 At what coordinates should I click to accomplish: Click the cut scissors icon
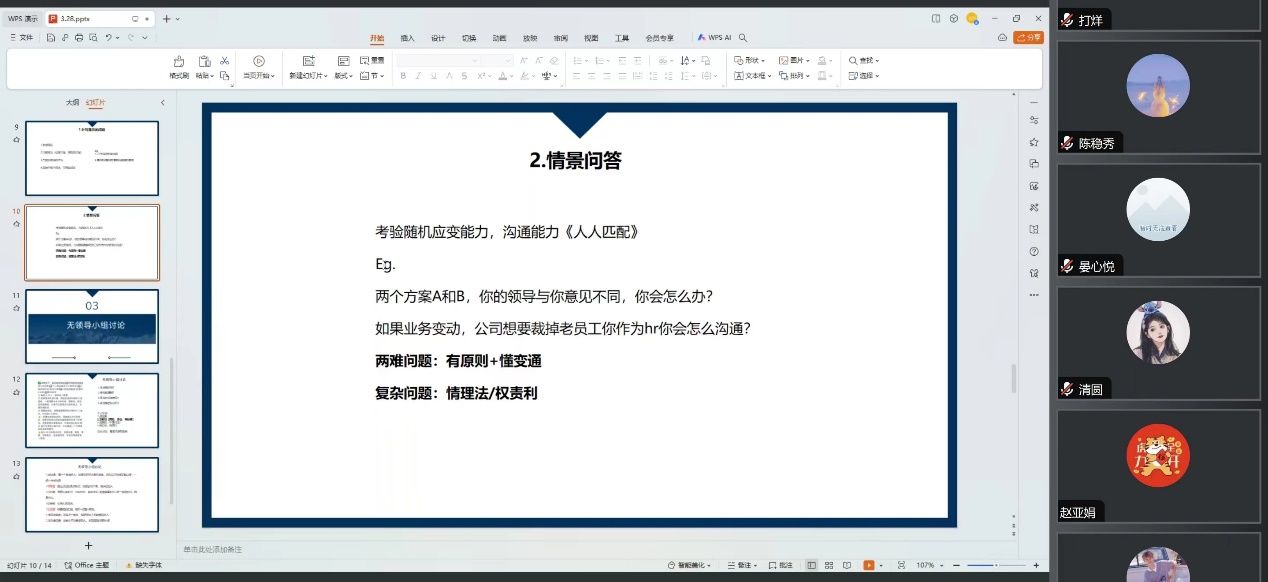pos(226,61)
